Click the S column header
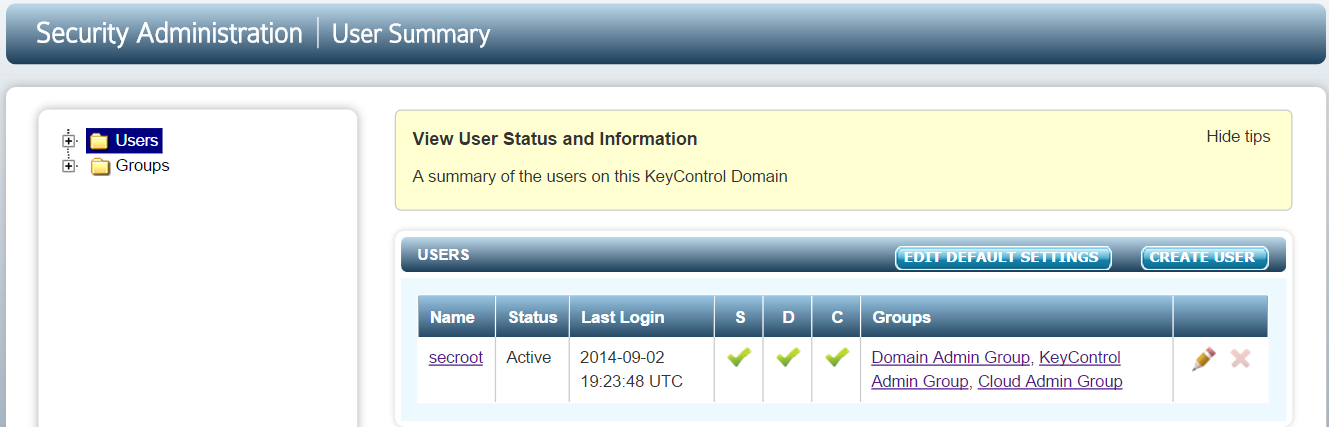 point(740,318)
